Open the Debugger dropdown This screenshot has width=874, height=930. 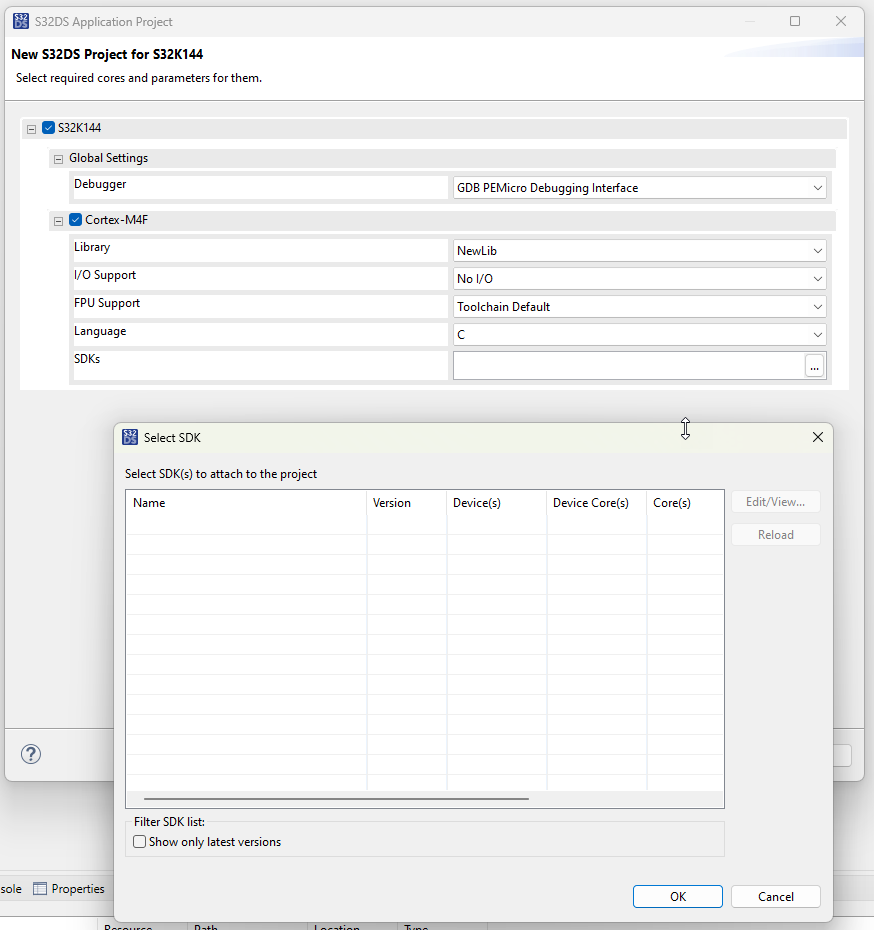coord(818,187)
